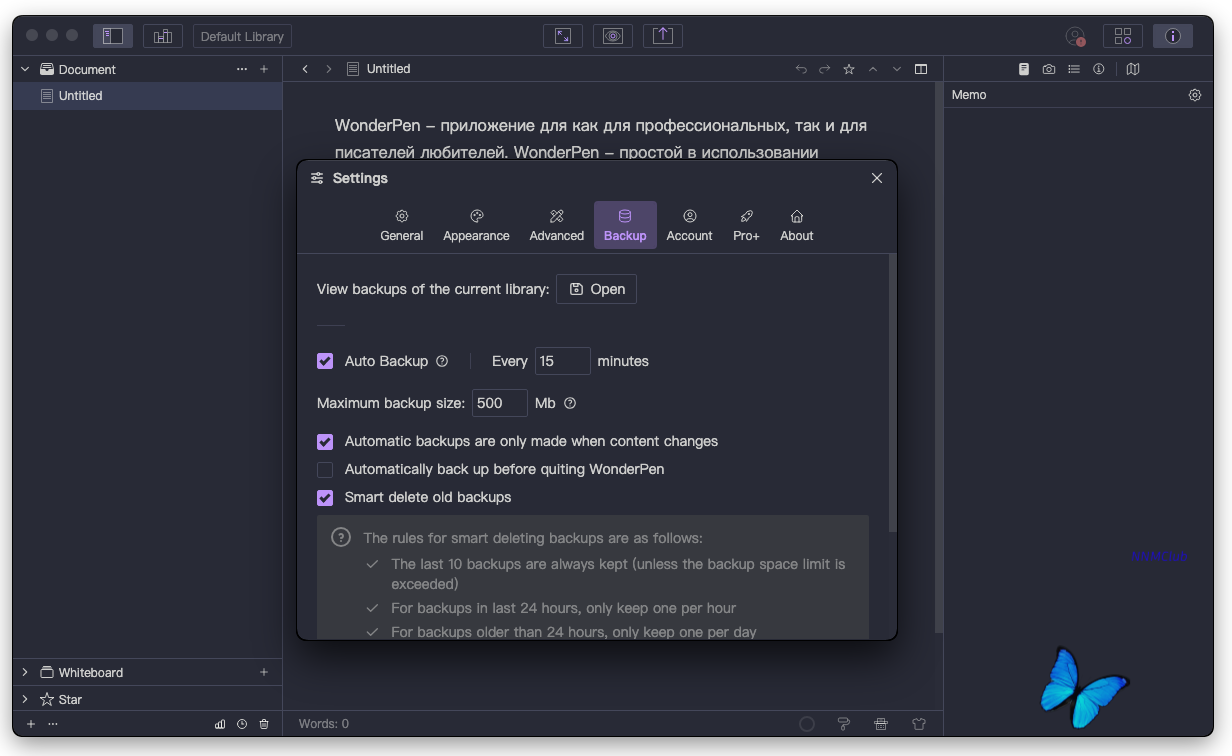Open the snapshot camera icon in right panel
This screenshot has height=756, width=1232.
pyautogui.click(x=1048, y=69)
